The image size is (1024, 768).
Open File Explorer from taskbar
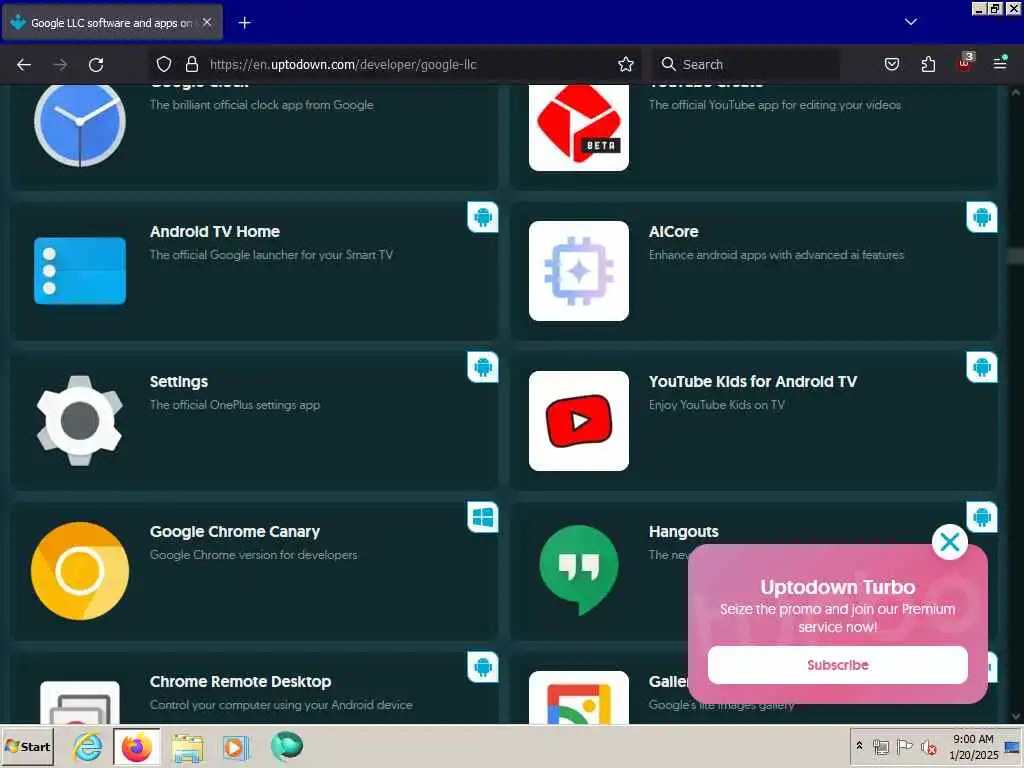(187, 746)
